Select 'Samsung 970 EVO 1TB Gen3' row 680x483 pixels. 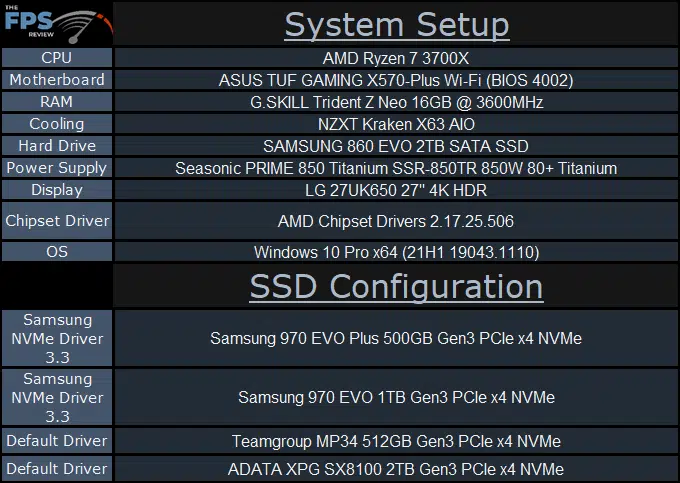pyautogui.click(x=396, y=397)
